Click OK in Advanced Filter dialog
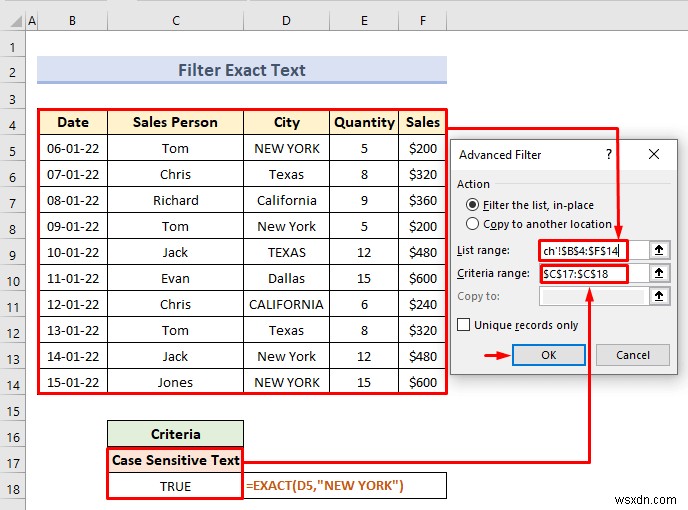The width and height of the screenshot is (688, 510). [x=548, y=355]
